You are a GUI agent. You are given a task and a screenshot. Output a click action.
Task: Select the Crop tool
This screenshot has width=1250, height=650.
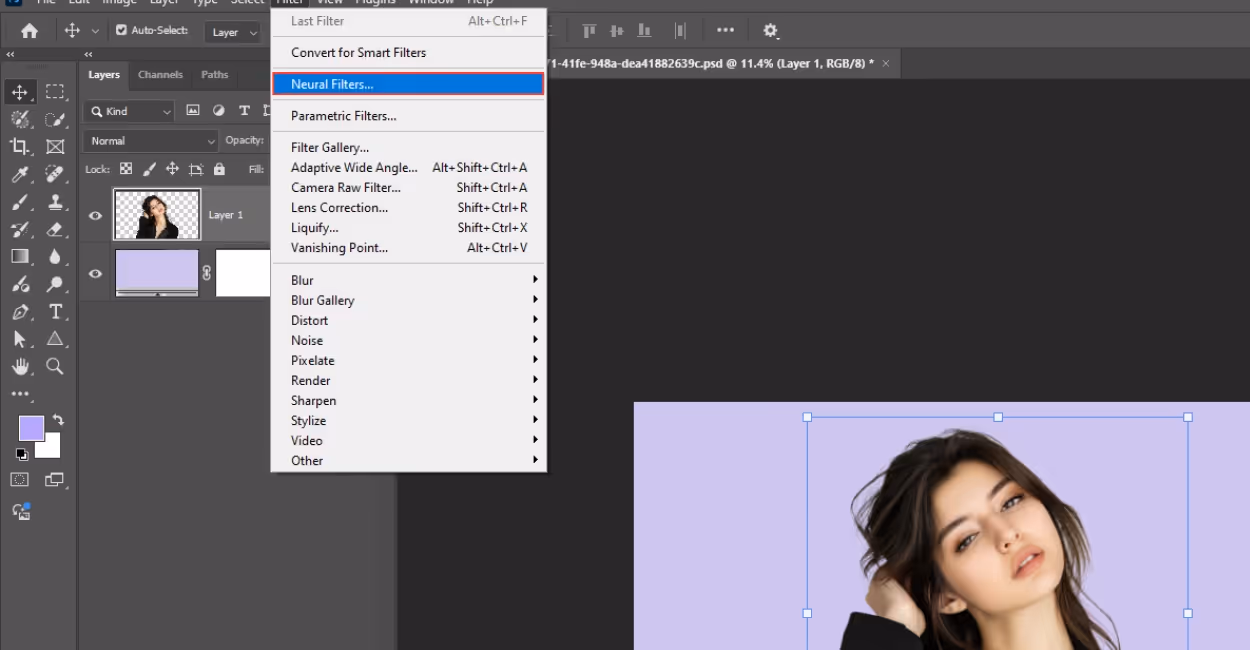click(x=20, y=147)
